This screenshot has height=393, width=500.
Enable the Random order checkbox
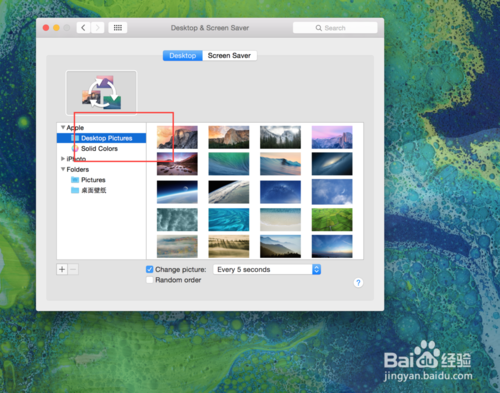point(150,280)
